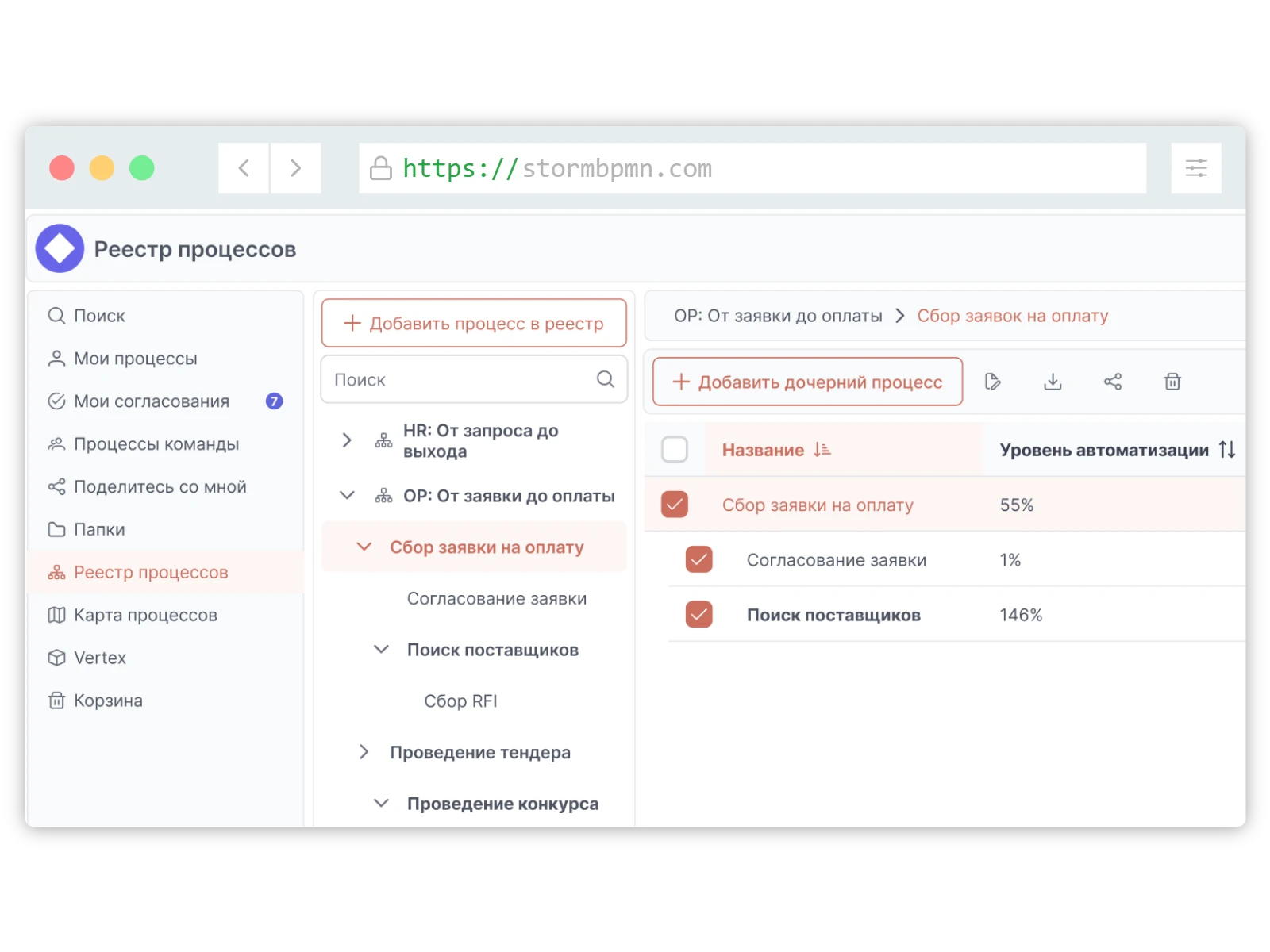Expand the HR: От запроса до выхода node

tap(347, 440)
